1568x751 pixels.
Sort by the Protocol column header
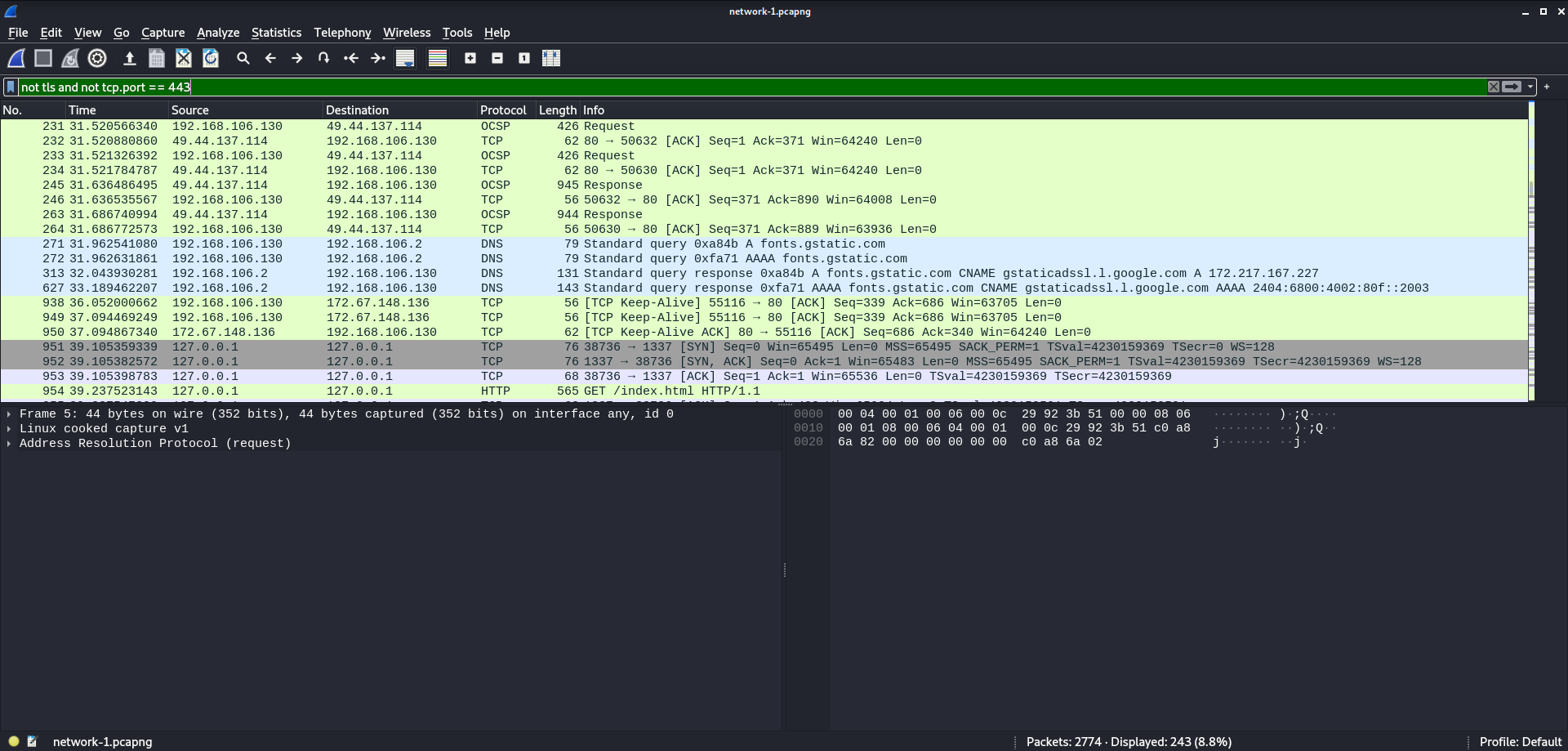(506, 110)
